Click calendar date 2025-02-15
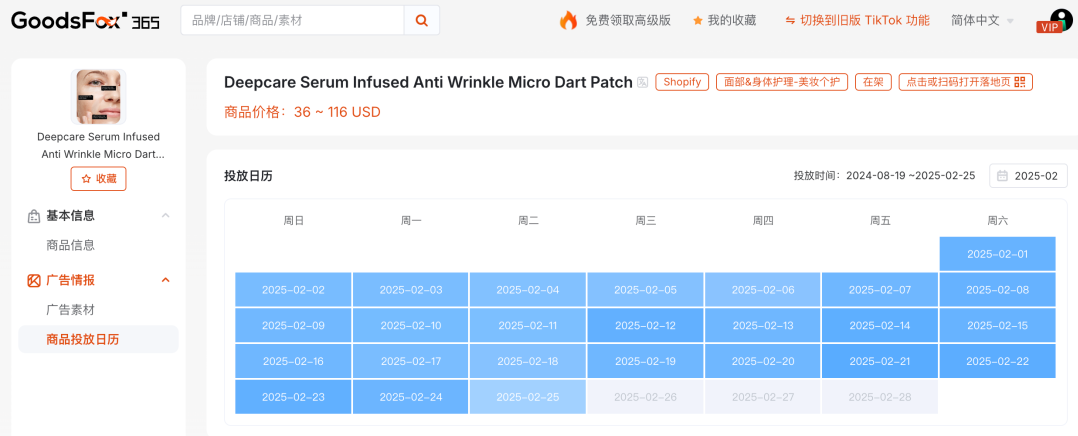 (x=997, y=325)
